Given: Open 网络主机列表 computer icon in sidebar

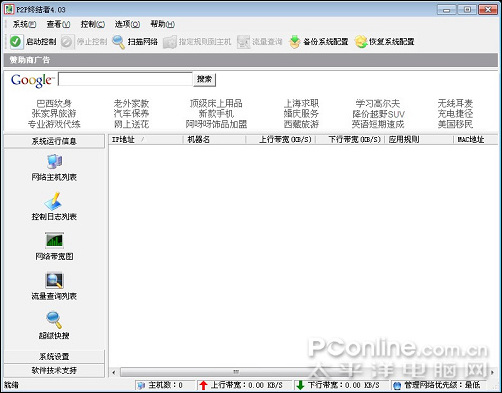Looking at the screenshot, I should (54, 162).
